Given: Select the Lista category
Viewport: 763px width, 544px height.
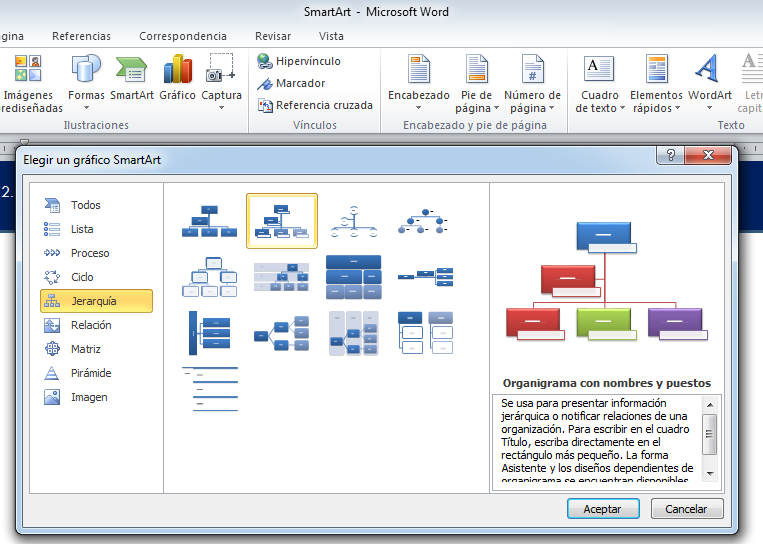Looking at the screenshot, I should click(96, 229).
